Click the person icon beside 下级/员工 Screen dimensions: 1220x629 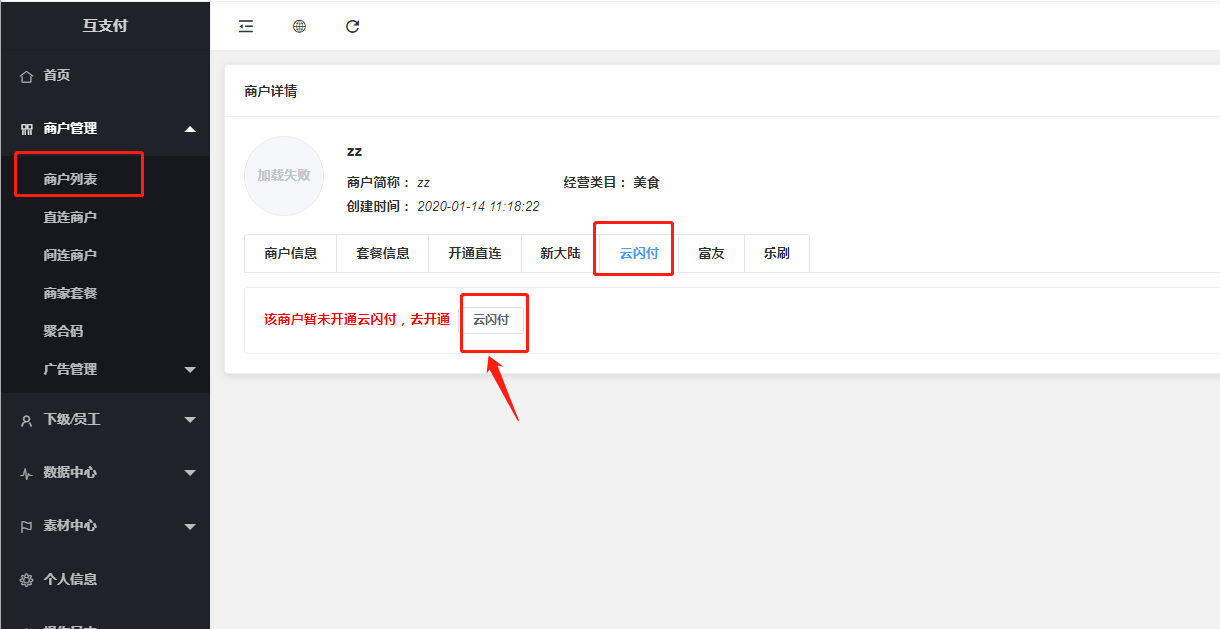point(27,421)
